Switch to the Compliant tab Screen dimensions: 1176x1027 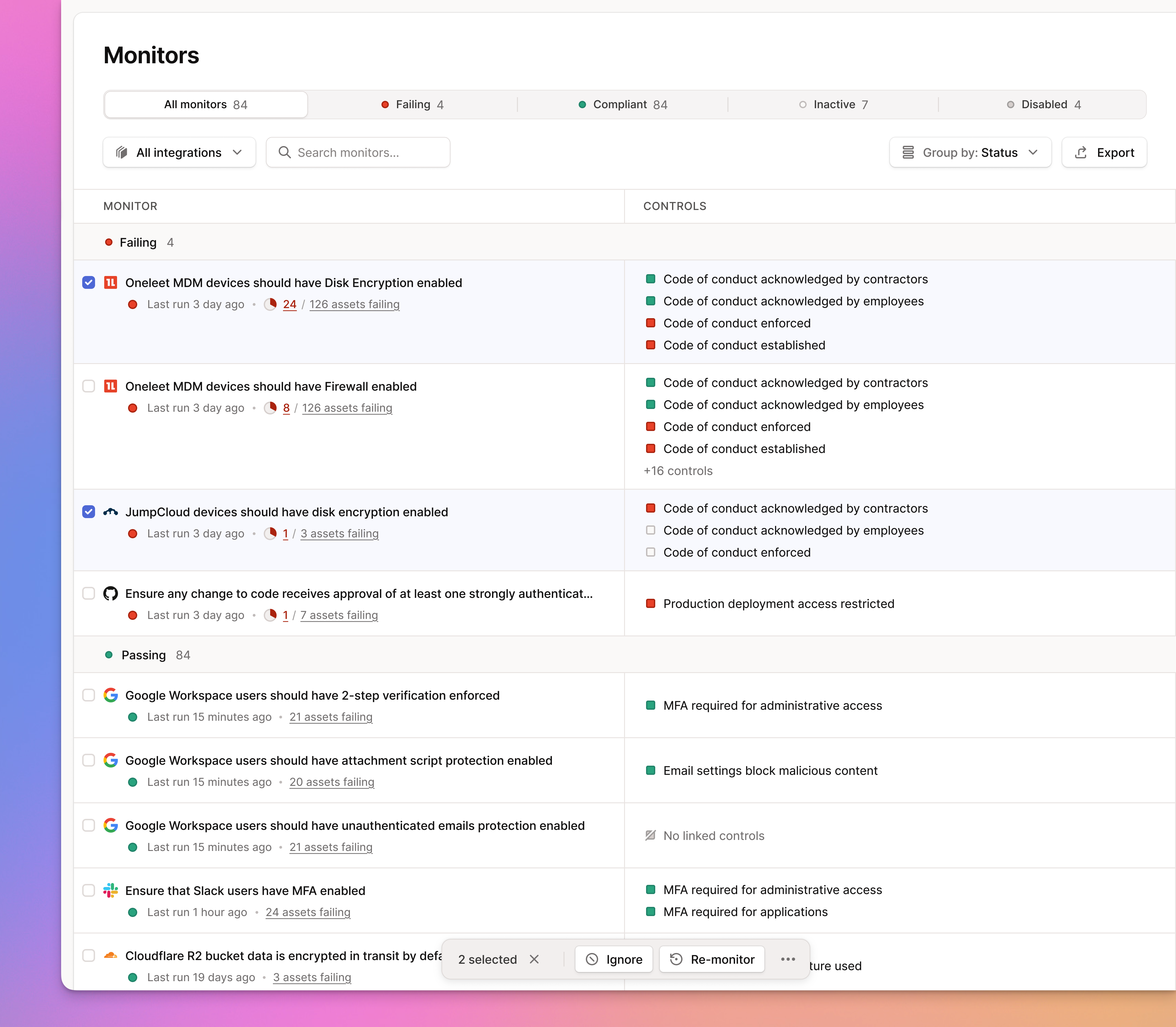coord(623,104)
